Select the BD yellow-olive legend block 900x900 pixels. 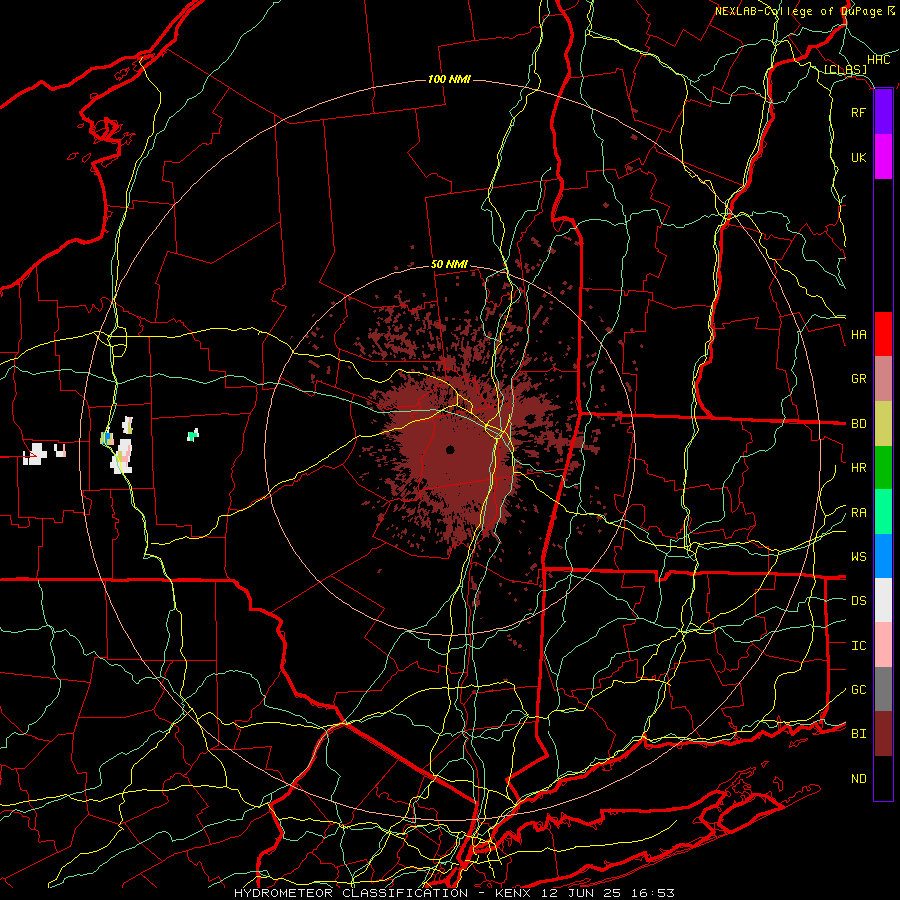click(883, 424)
